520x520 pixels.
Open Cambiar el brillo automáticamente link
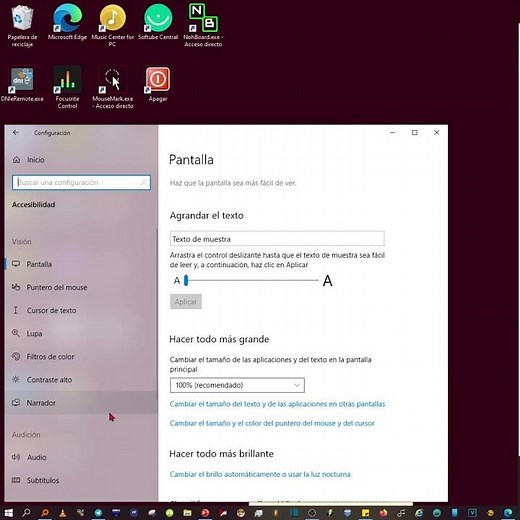coord(260,474)
